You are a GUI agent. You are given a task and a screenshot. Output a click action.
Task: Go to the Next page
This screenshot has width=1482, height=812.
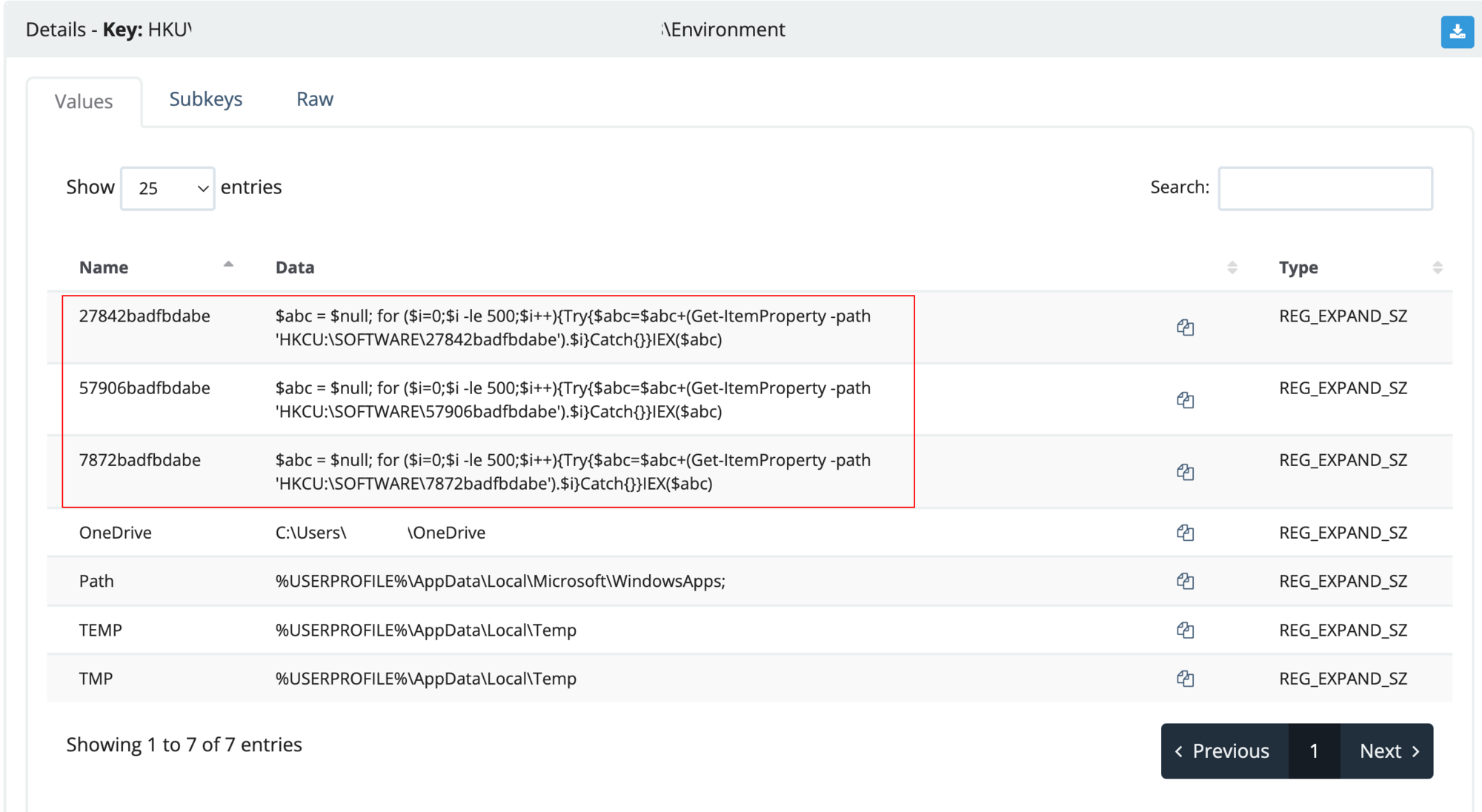(1386, 751)
